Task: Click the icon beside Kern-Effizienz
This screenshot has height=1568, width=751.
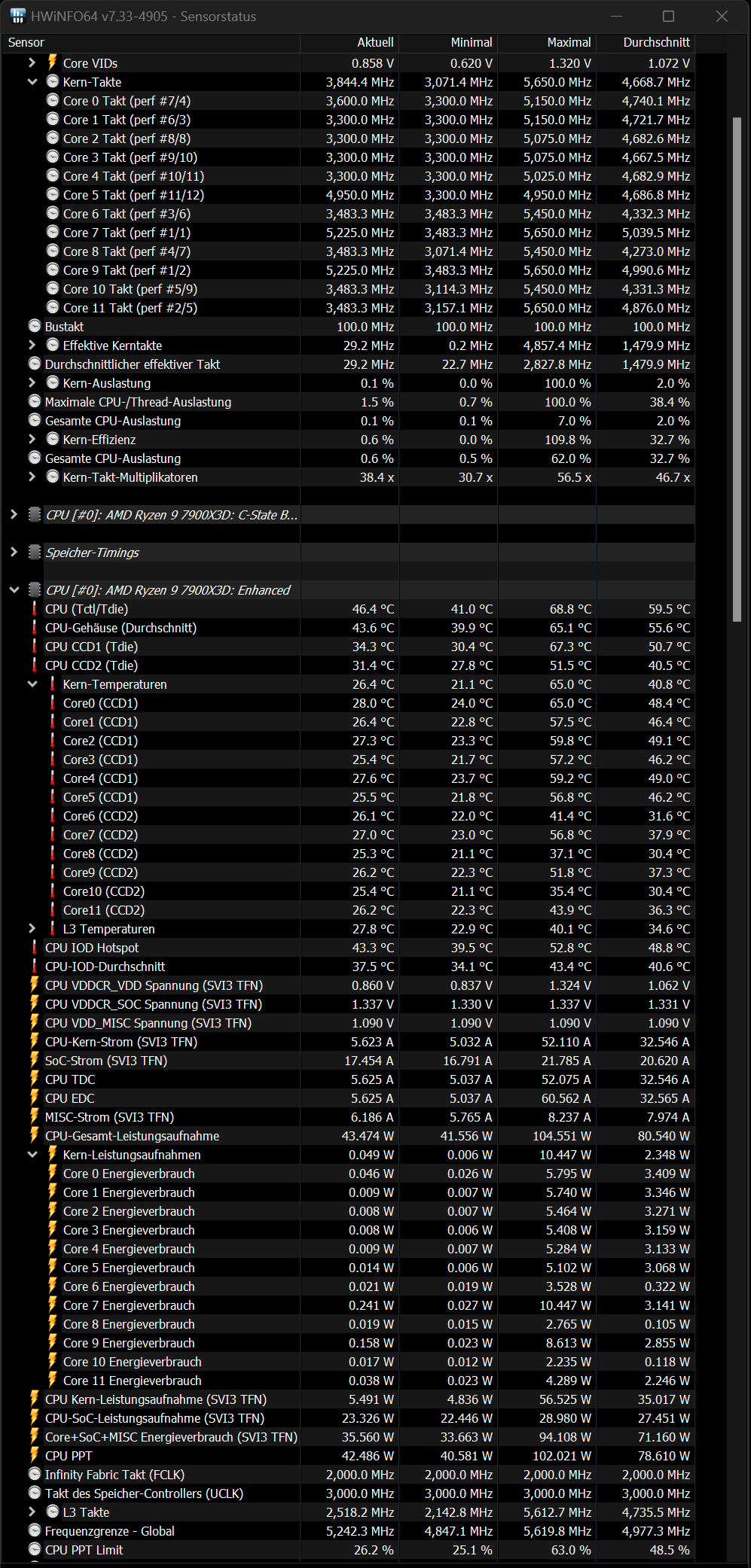Action: click(x=53, y=439)
